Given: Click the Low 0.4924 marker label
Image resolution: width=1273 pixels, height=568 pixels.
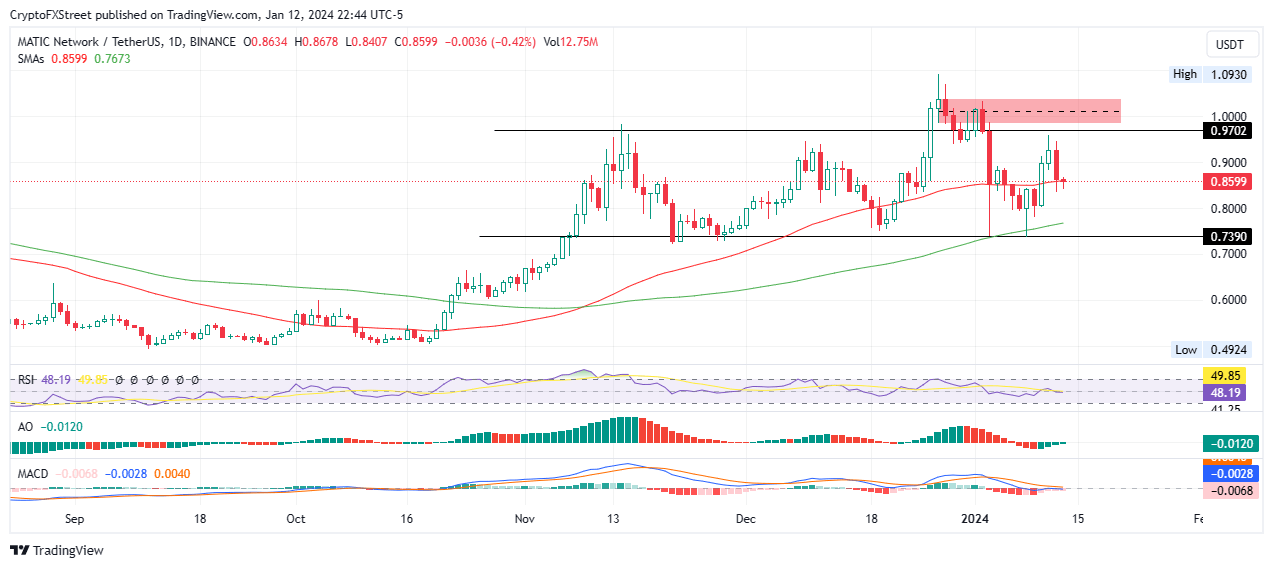Looking at the screenshot, I should pos(1210,350).
